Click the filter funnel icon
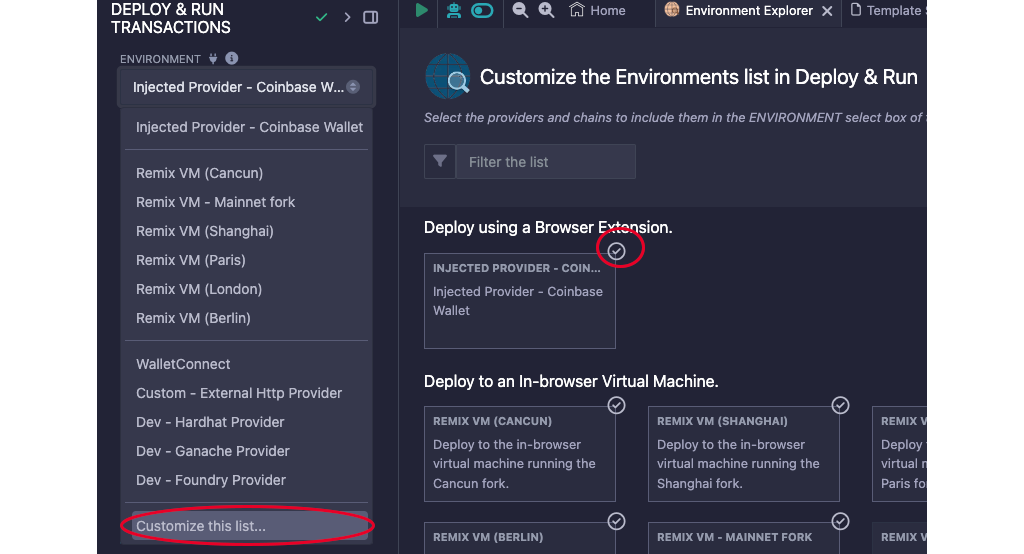Viewport: 1024px width, 554px height. pos(440,162)
